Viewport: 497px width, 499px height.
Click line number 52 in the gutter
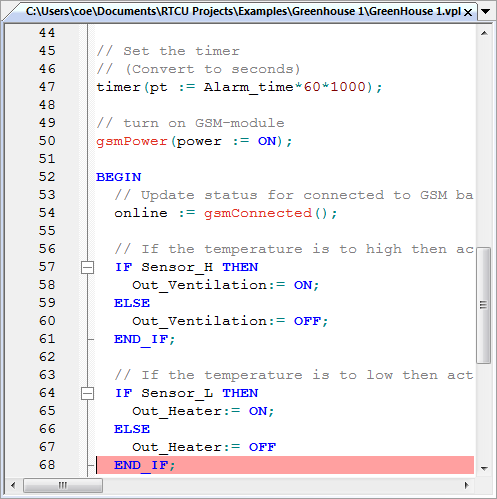pos(47,177)
